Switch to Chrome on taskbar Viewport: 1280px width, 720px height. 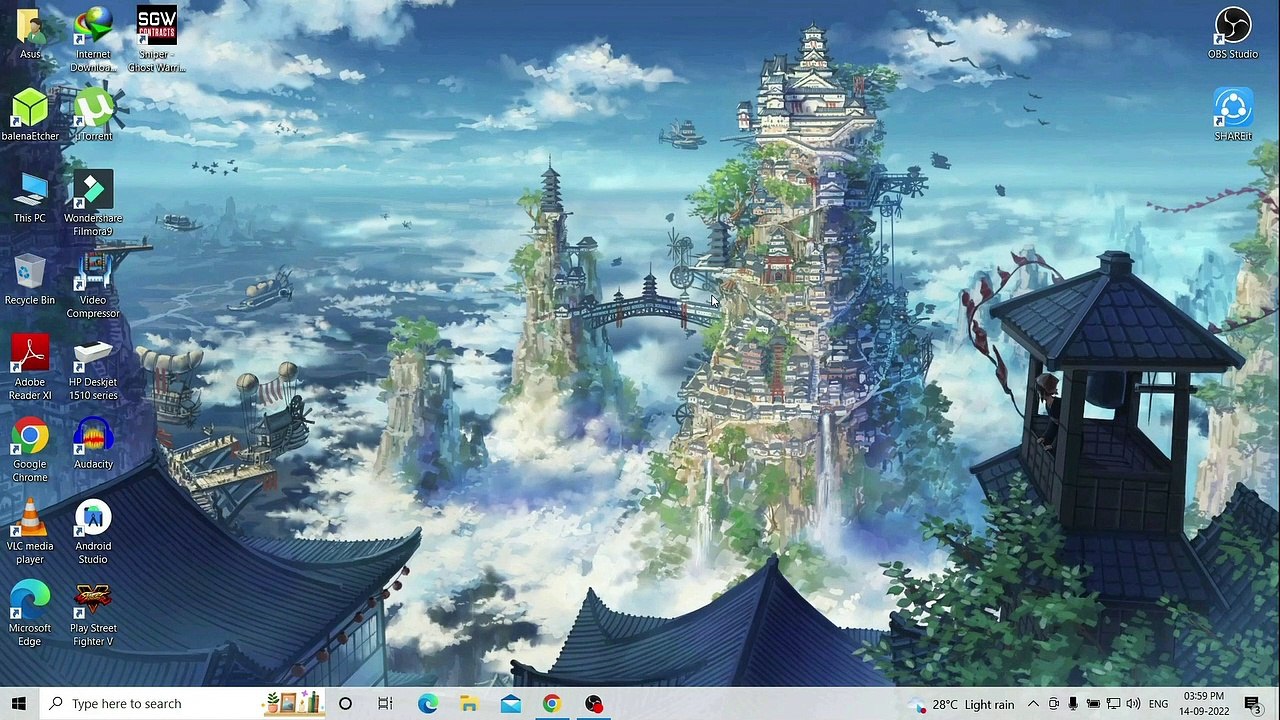coord(552,704)
